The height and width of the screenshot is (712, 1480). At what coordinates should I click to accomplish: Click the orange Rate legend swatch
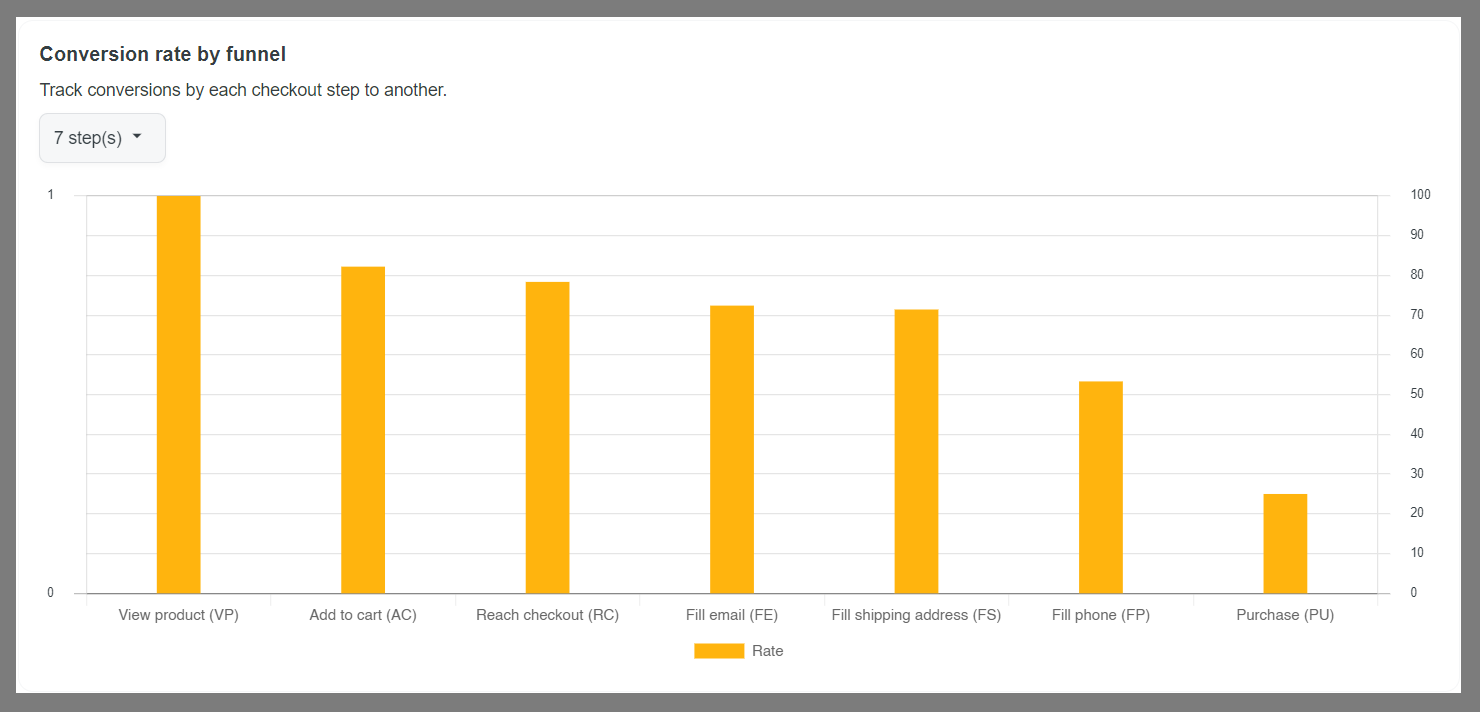[x=719, y=651]
